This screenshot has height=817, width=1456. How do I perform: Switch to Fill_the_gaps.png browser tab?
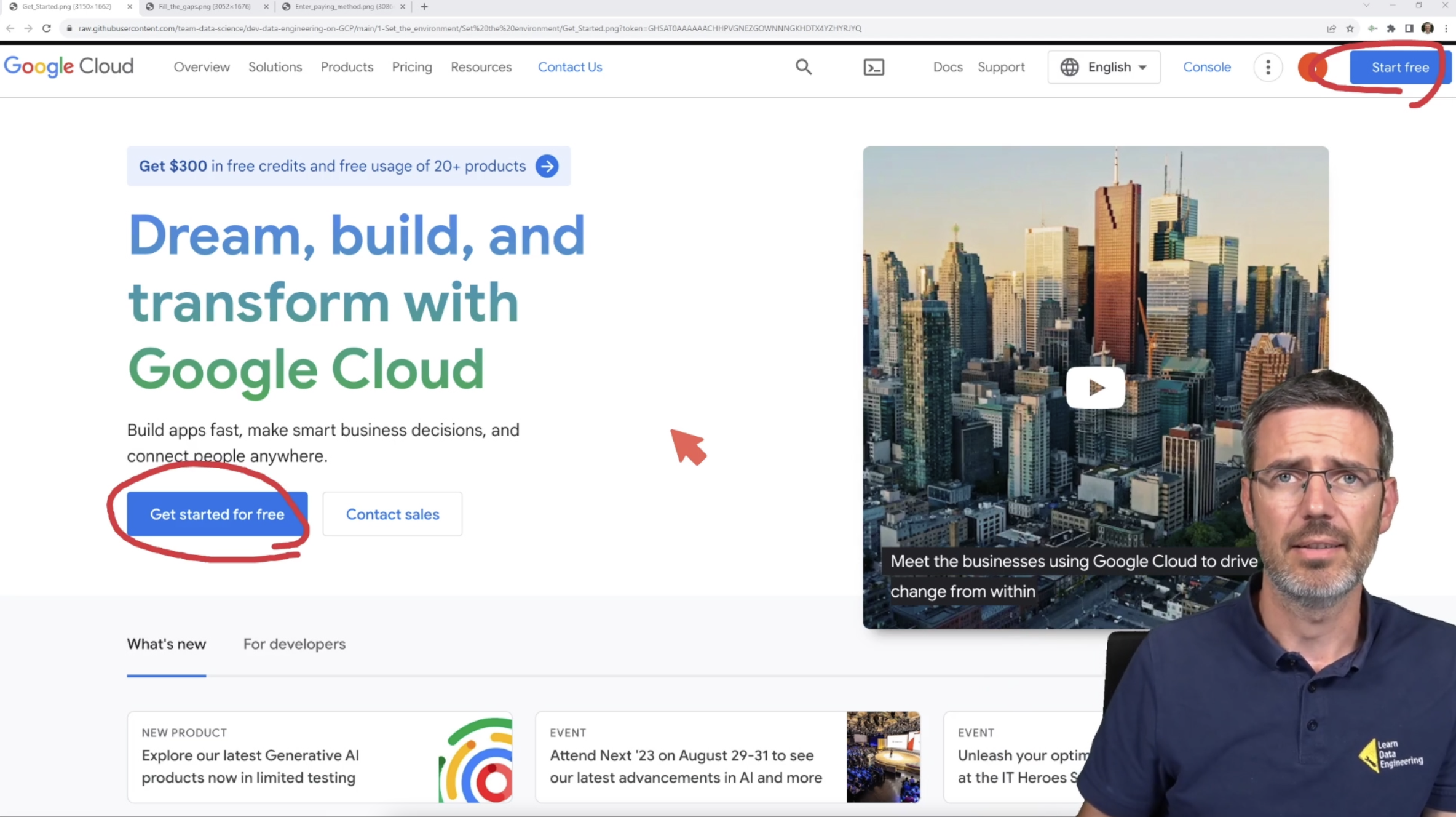205,7
